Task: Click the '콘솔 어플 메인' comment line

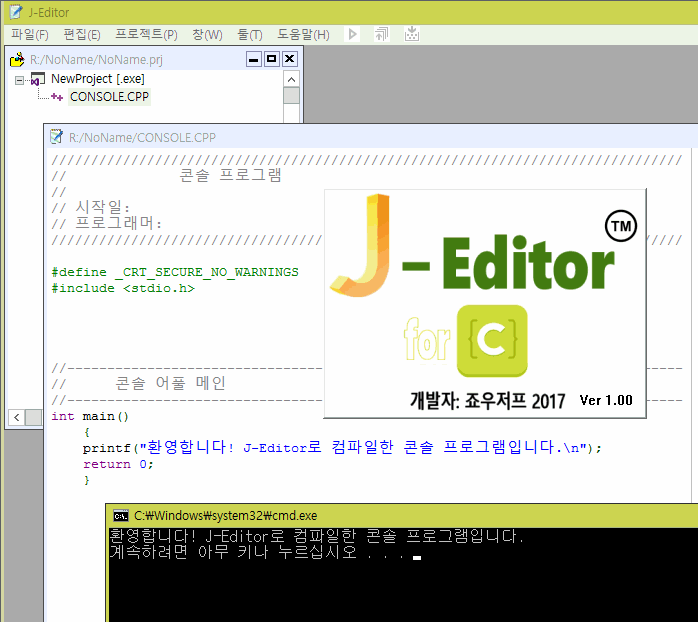Action: pyautogui.click(x=139, y=383)
